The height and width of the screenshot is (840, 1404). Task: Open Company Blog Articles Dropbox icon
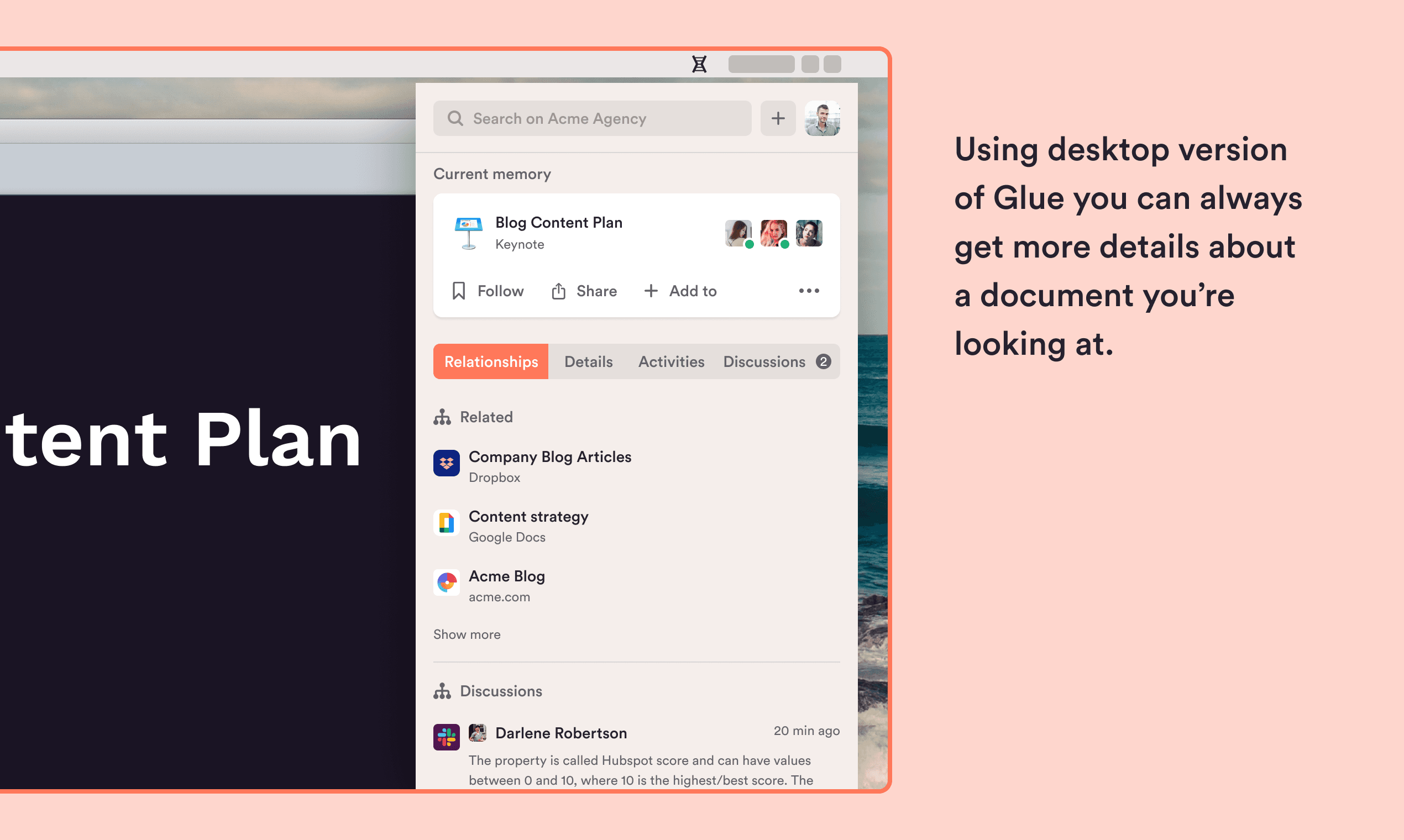coord(446,464)
